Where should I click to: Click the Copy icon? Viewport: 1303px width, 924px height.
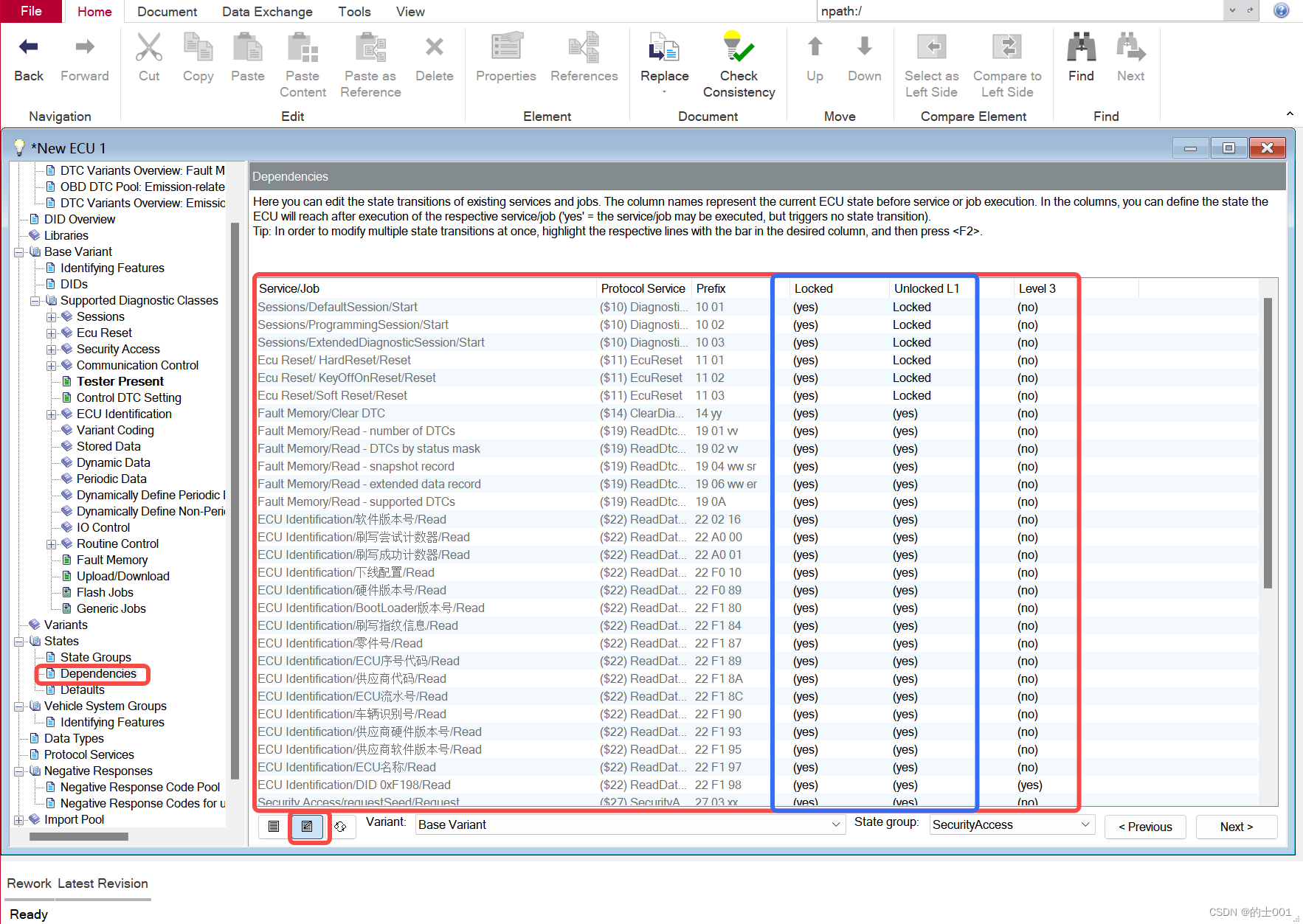coord(198,47)
